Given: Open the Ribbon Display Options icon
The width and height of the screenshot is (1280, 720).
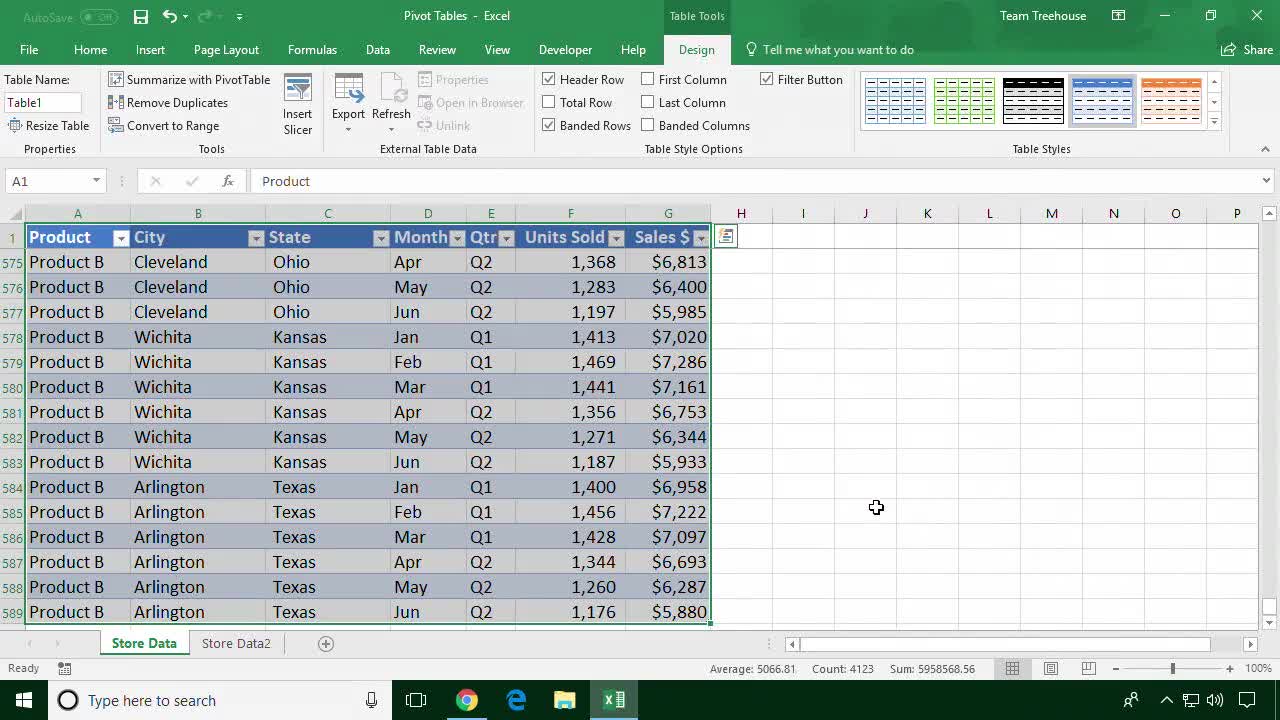Looking at the screenshot, I should [x=1118, y=16].
